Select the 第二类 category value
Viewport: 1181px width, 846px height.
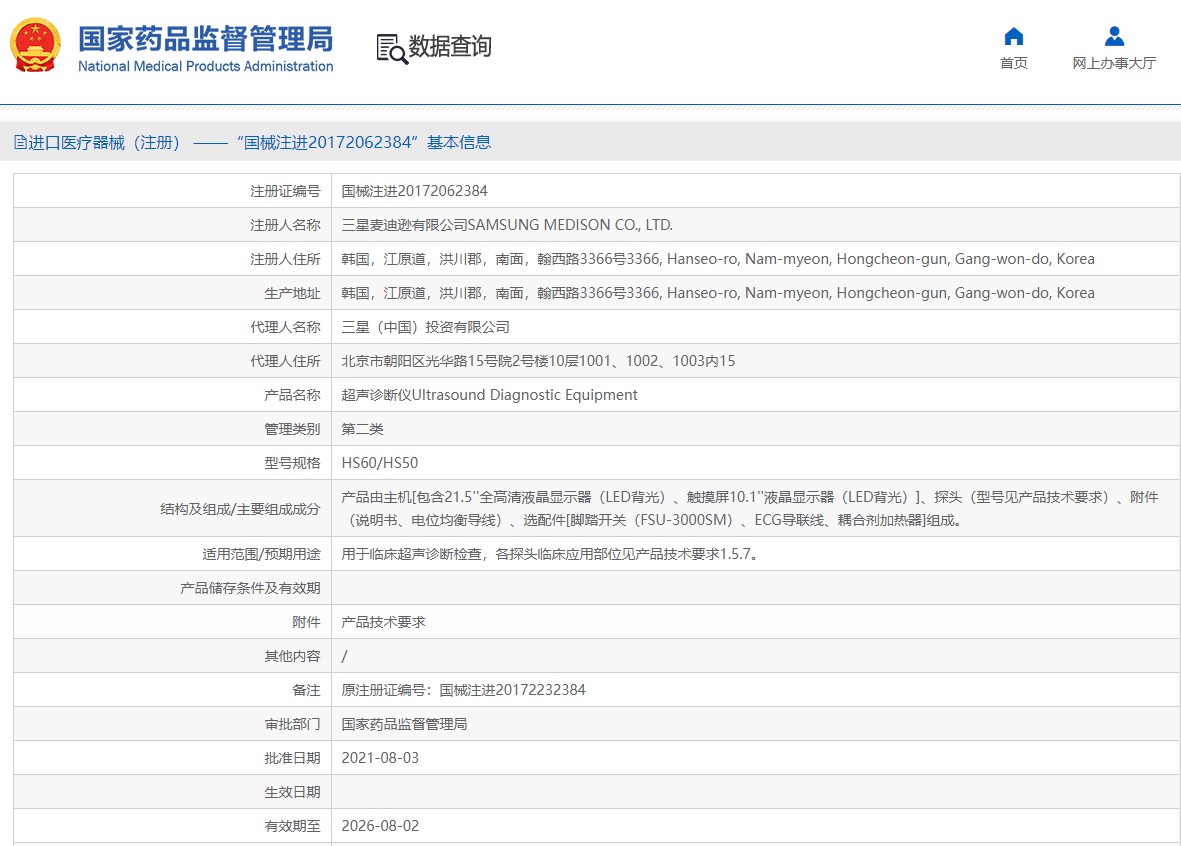pos(362,429)
